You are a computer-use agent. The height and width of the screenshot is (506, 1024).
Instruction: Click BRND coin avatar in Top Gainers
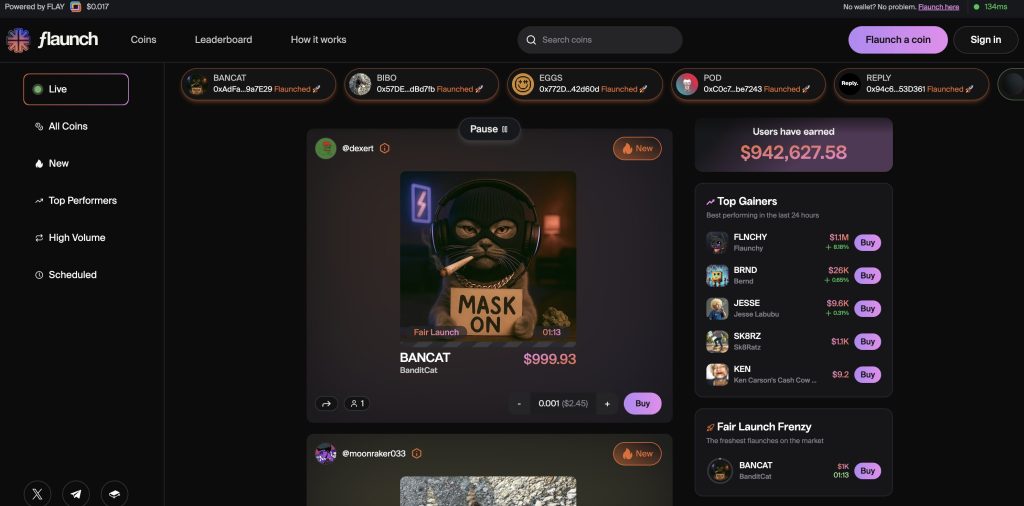tap(717, 276)
